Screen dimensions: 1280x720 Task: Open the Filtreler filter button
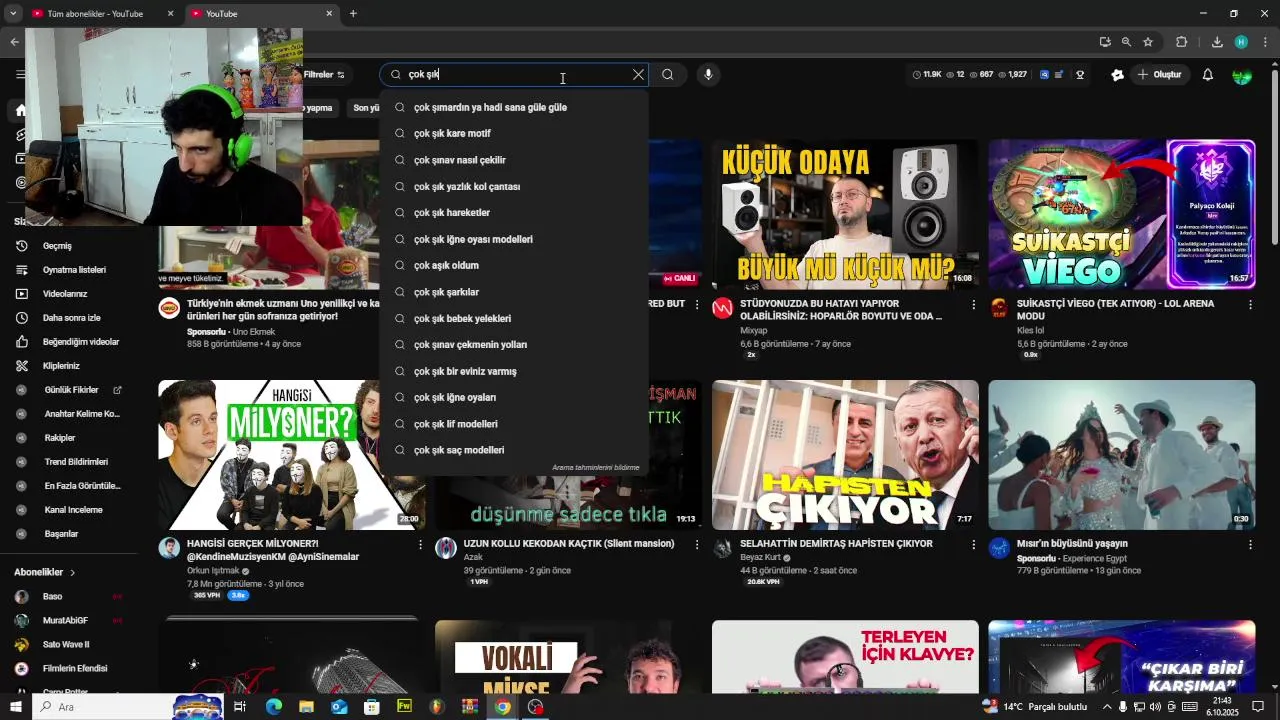click(324, 75)
